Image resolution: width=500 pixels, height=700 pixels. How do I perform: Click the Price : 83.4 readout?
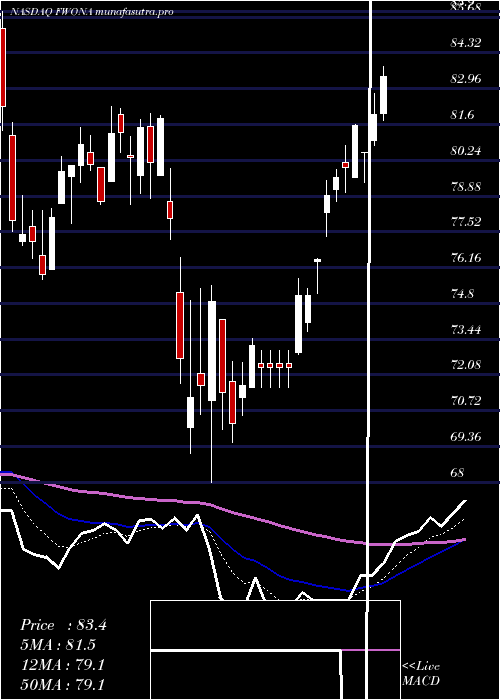[x=63, y=625]
